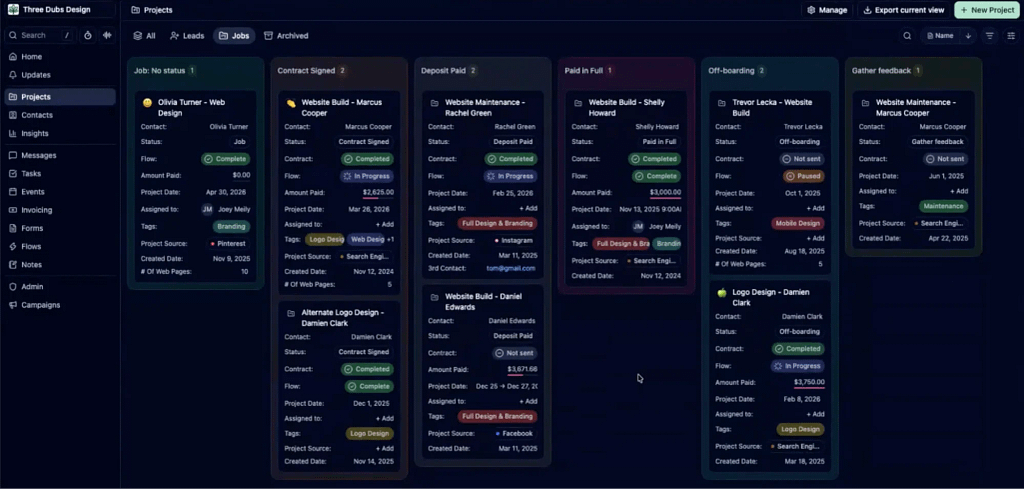Open Flows in sidebar

[60, 247]
